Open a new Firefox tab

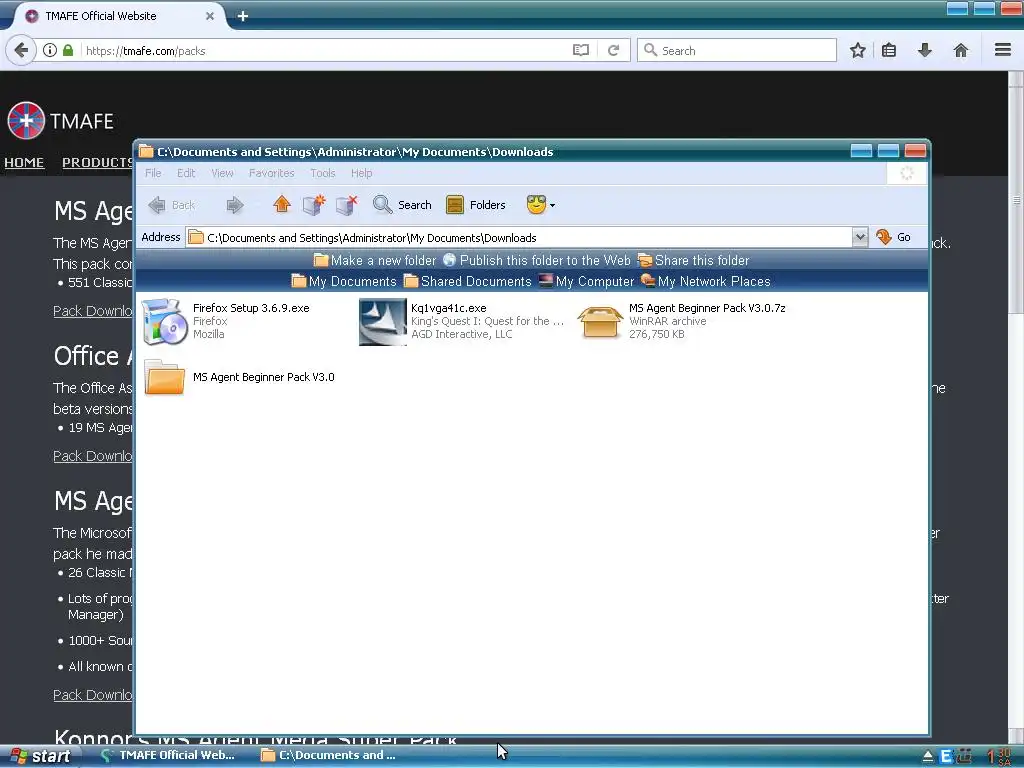pos(242,16)
